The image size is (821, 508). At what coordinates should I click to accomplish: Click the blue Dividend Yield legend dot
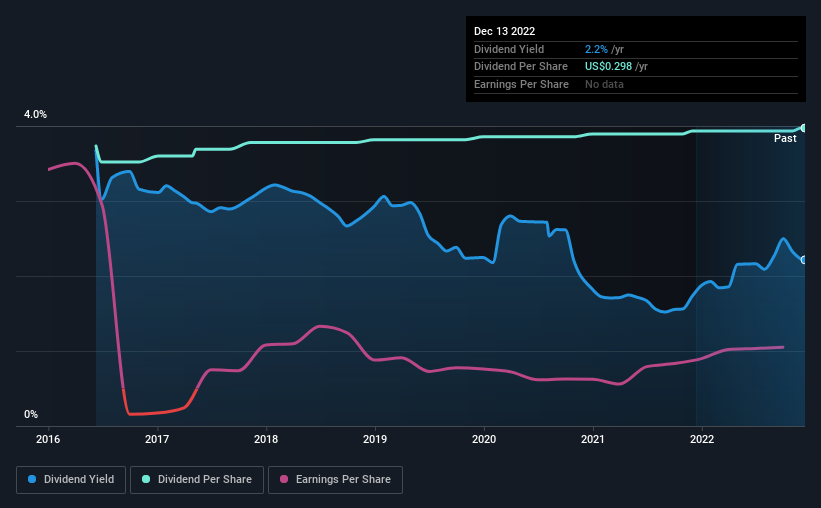(32, 479)
